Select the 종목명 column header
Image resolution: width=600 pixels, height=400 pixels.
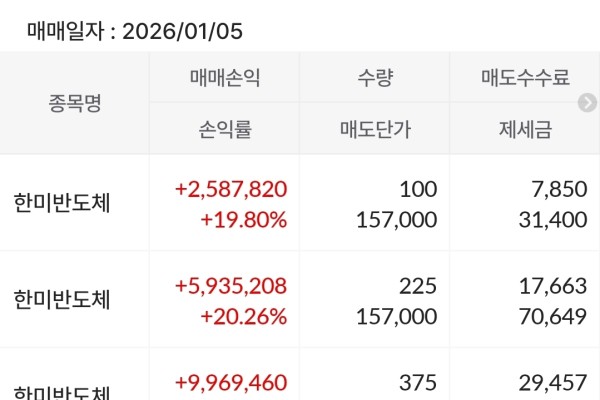pos(74,102)
